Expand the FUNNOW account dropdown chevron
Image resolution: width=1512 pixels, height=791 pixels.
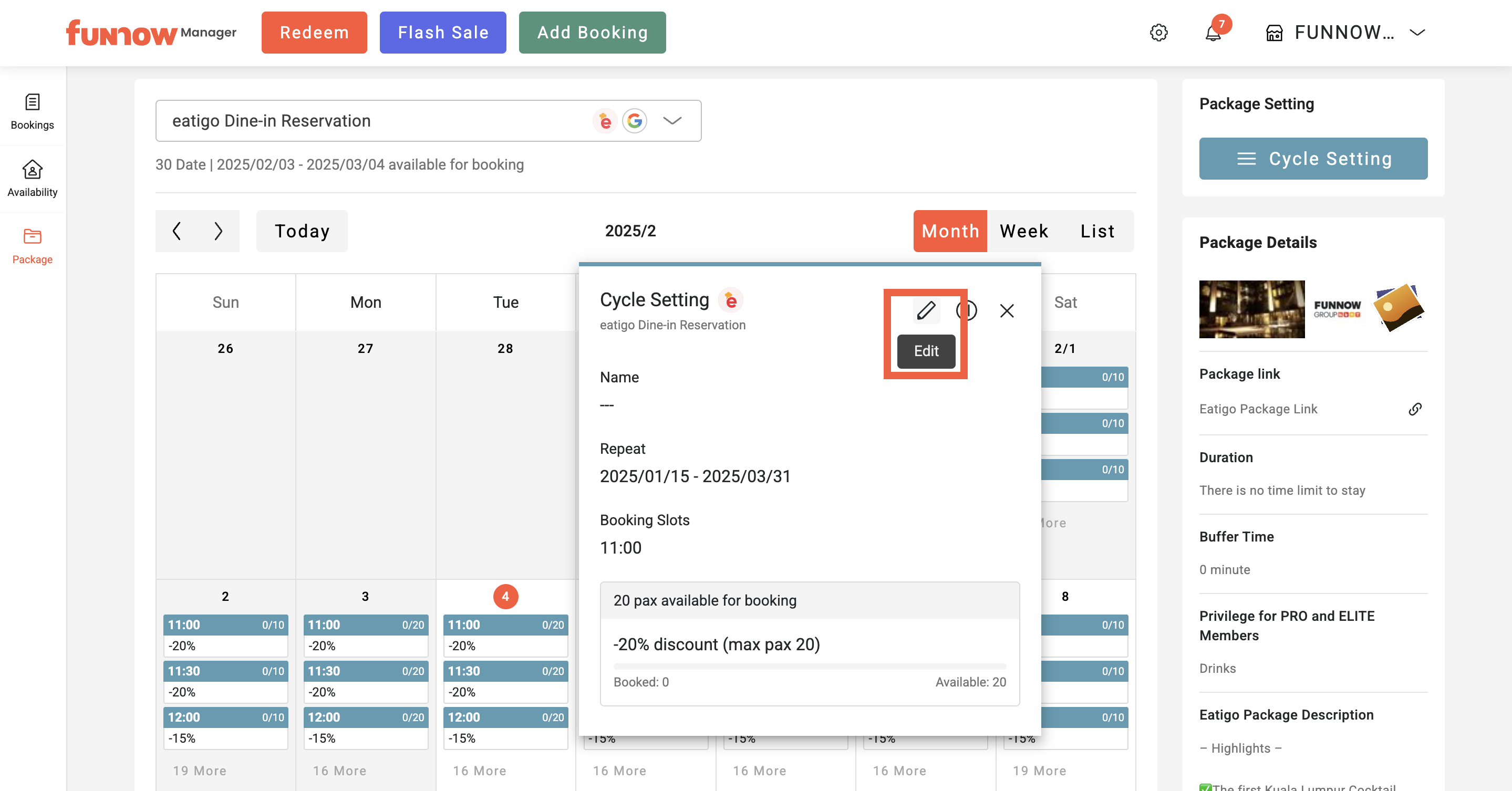click(1417, 33)
